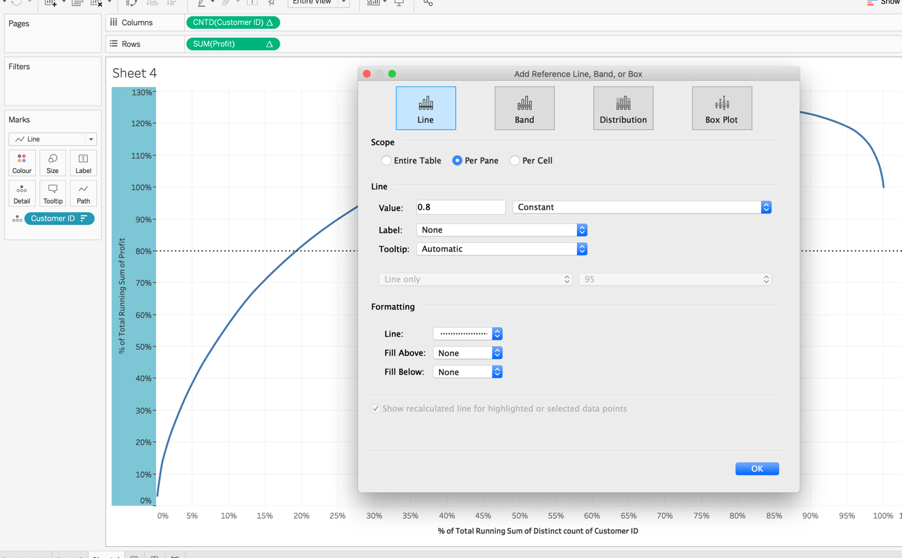Open the Detail marks card

tap(22, 193)
